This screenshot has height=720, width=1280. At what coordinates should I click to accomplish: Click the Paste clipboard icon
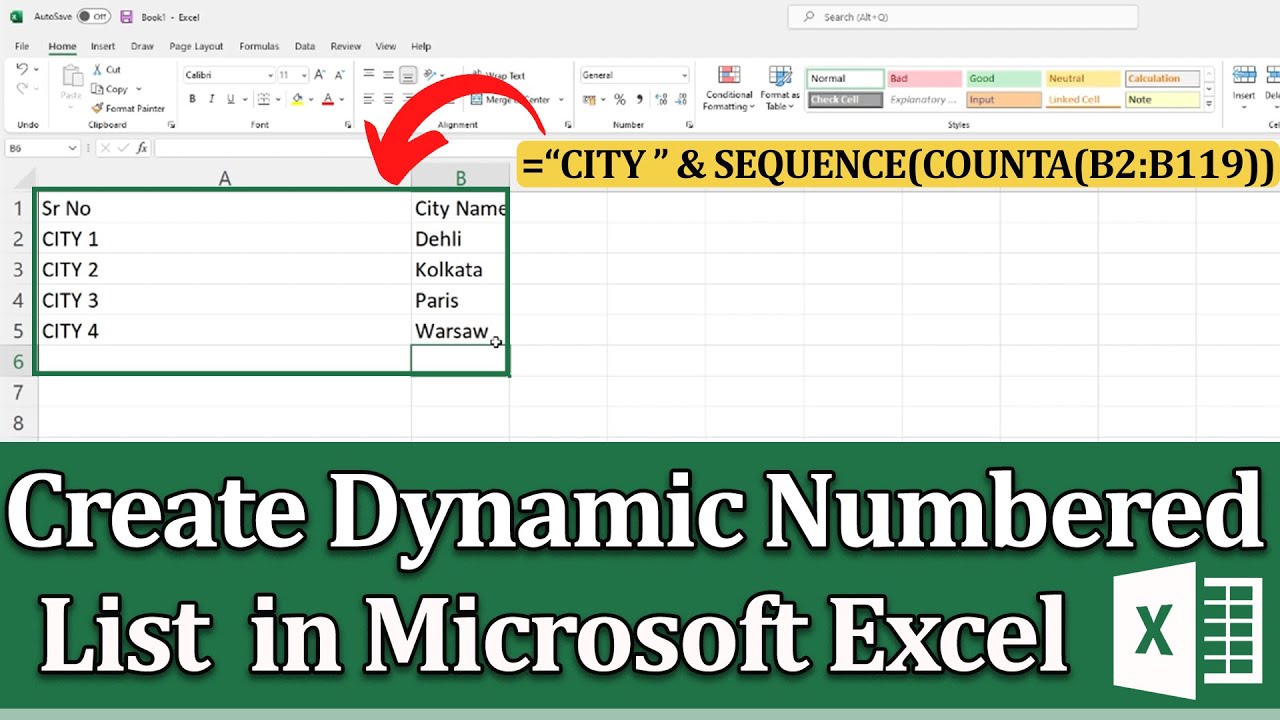tap(72, 77)
